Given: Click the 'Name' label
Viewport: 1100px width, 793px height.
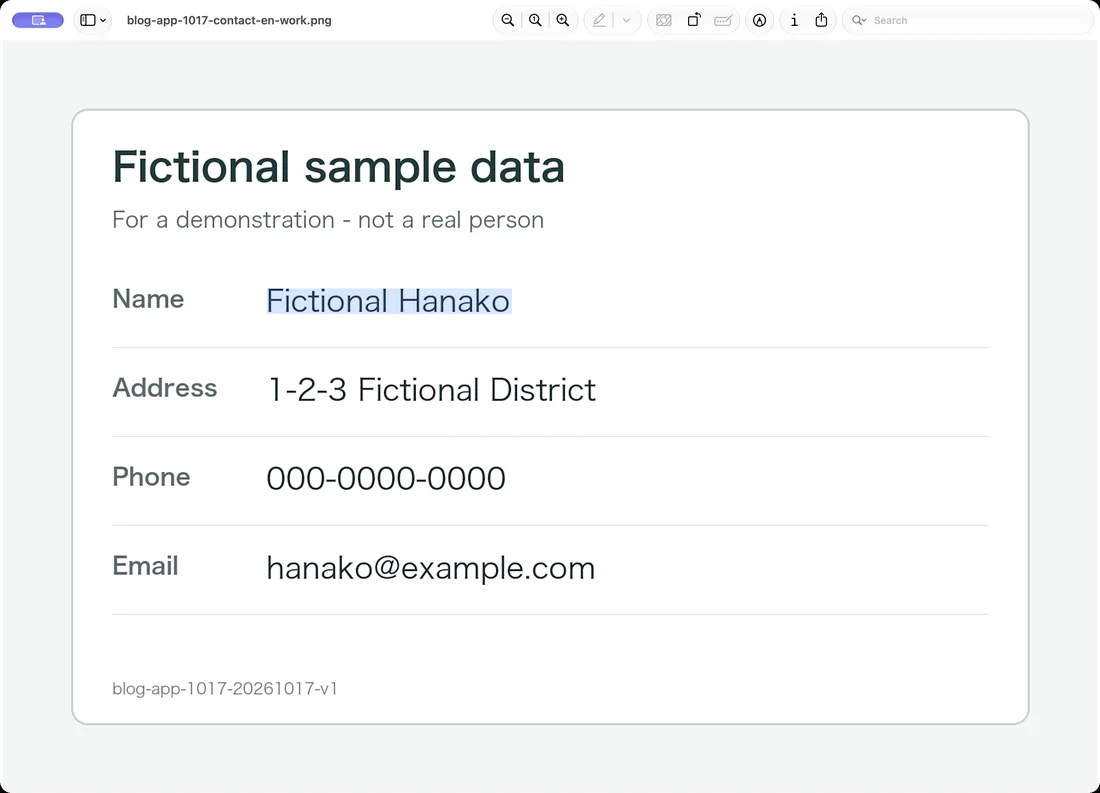Looking at the screenshot, I should [148, 299].
